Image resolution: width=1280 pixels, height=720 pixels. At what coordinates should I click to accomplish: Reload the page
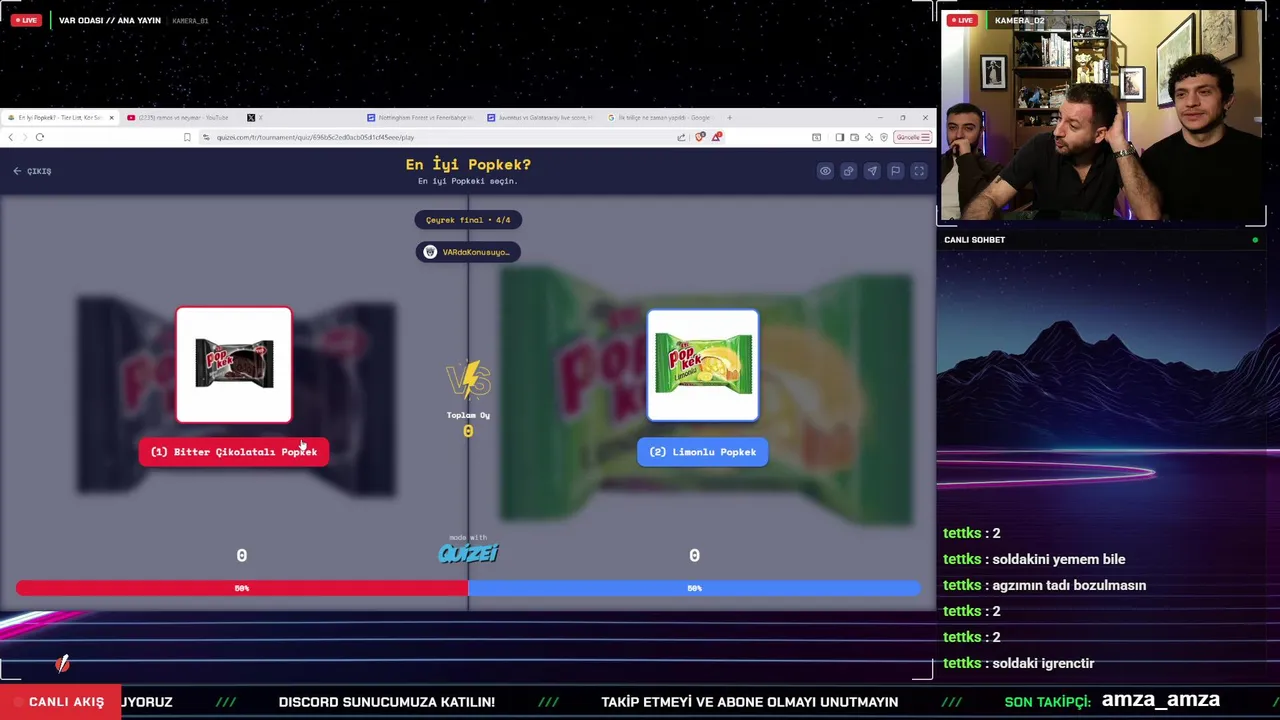[40, 137]
